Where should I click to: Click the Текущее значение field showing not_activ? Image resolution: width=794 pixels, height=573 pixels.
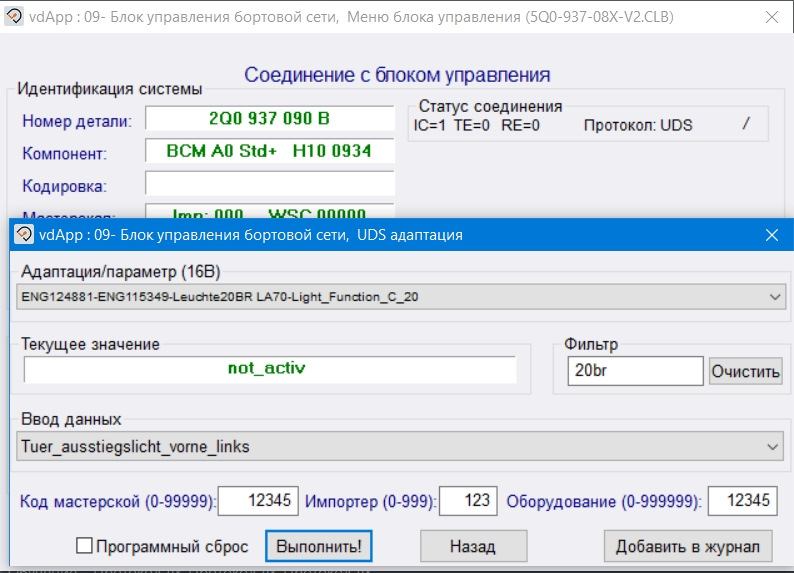270,369
